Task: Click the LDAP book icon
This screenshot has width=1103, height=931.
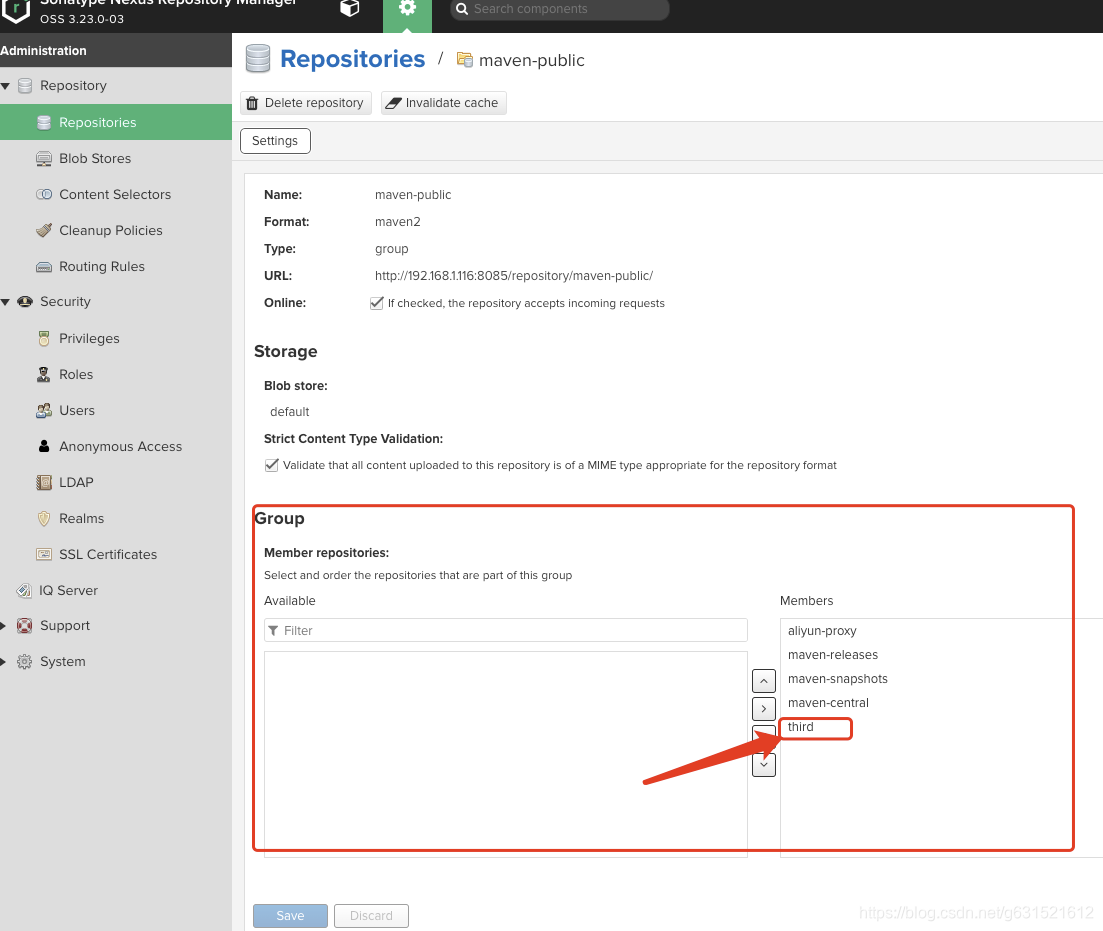Action: [x=44, y=482]
